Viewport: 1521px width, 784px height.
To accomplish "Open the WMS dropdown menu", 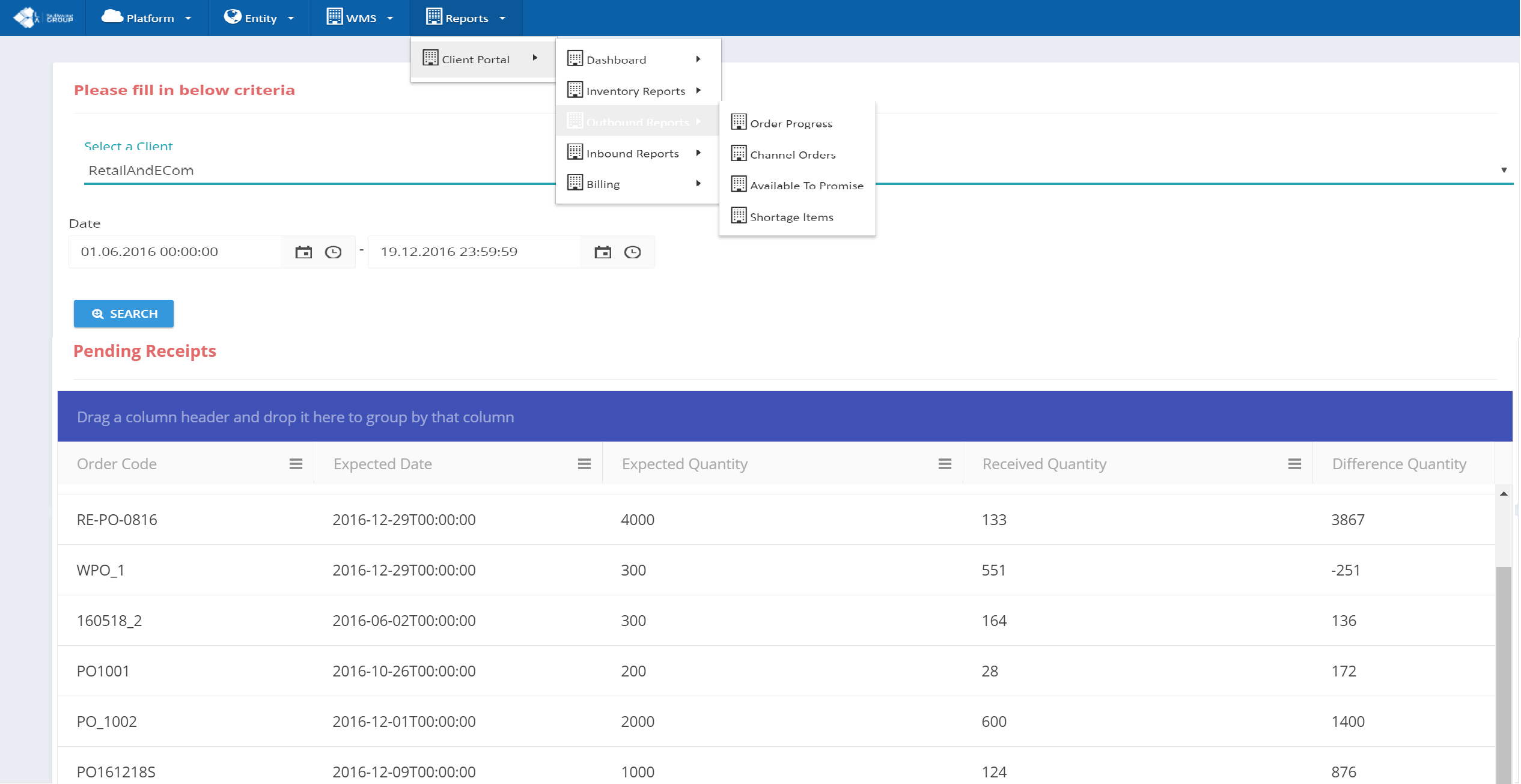I will [x=360, y=18].
